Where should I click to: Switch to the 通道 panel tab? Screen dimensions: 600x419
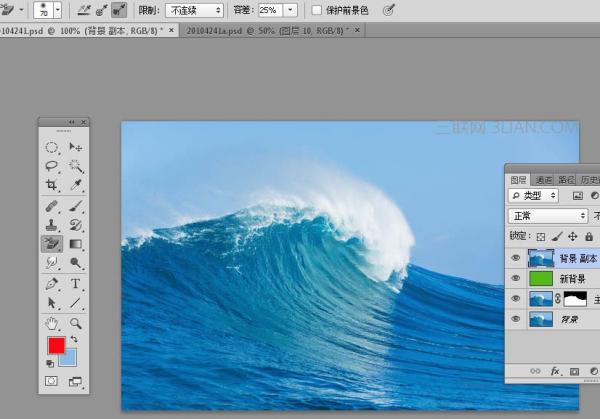point(543,180)
